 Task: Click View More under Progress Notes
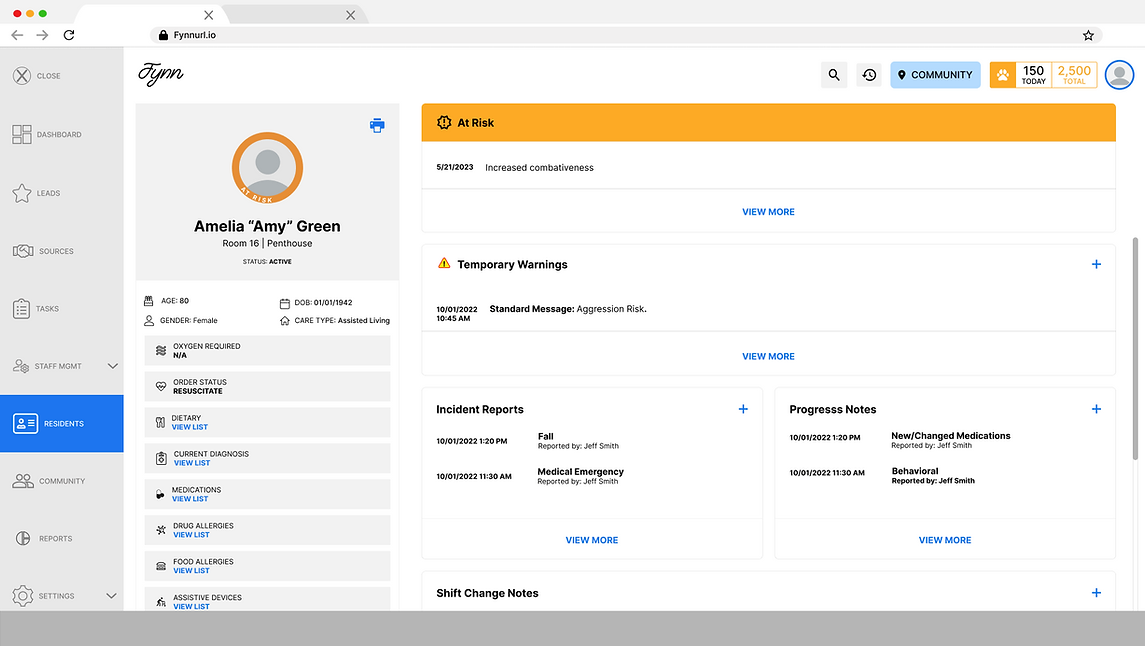click(x=945, y=540)
